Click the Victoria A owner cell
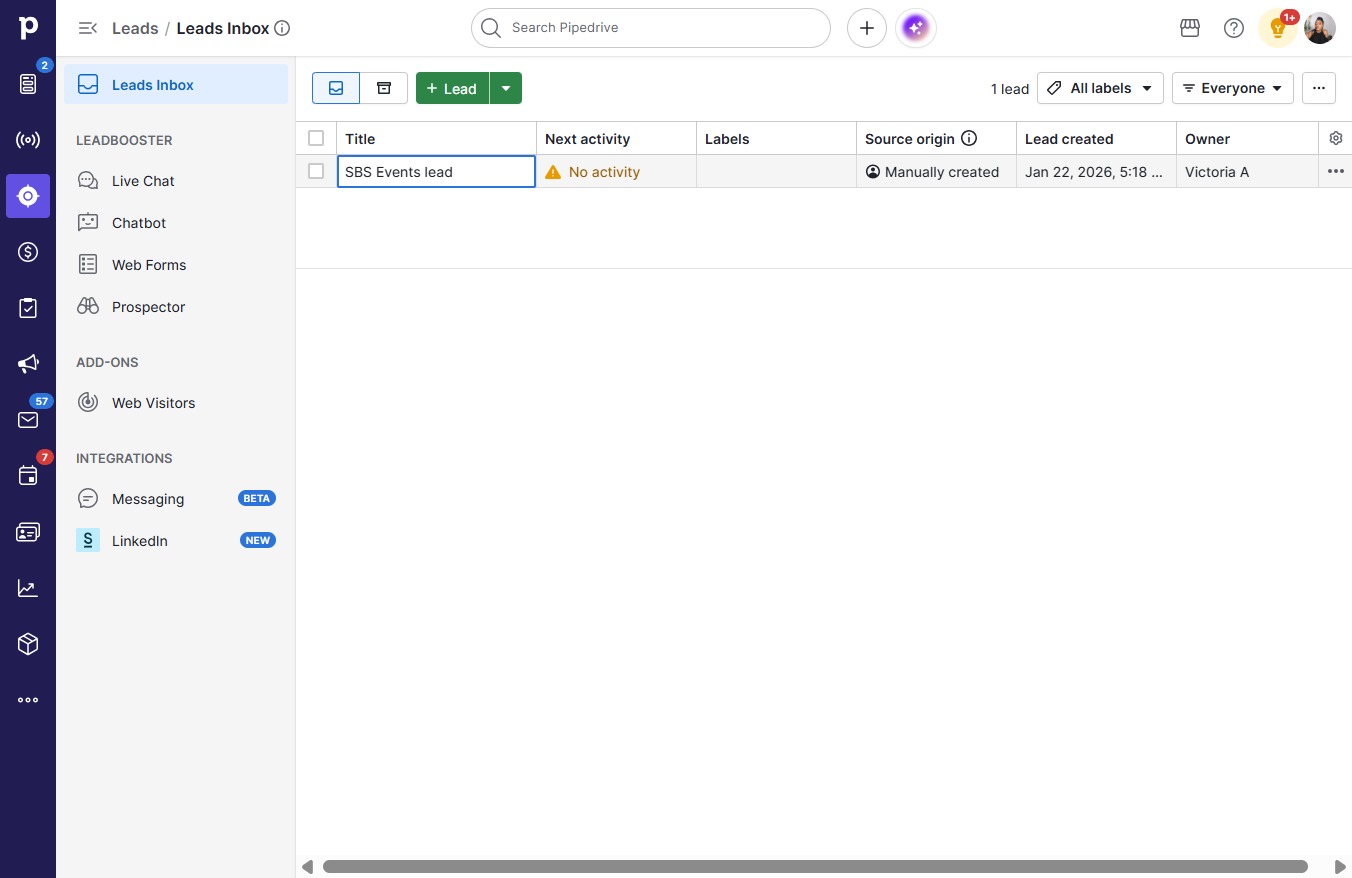This screenshot has height=878, width=1352. click(1247, 171)
